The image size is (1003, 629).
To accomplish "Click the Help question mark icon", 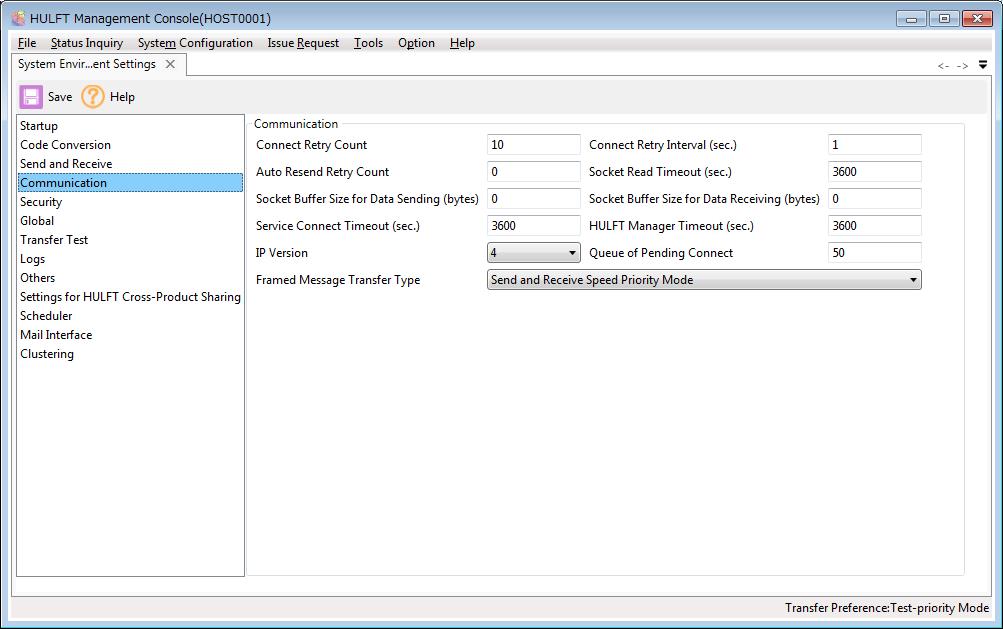I will pyautogui.click(x=93, y=97).
